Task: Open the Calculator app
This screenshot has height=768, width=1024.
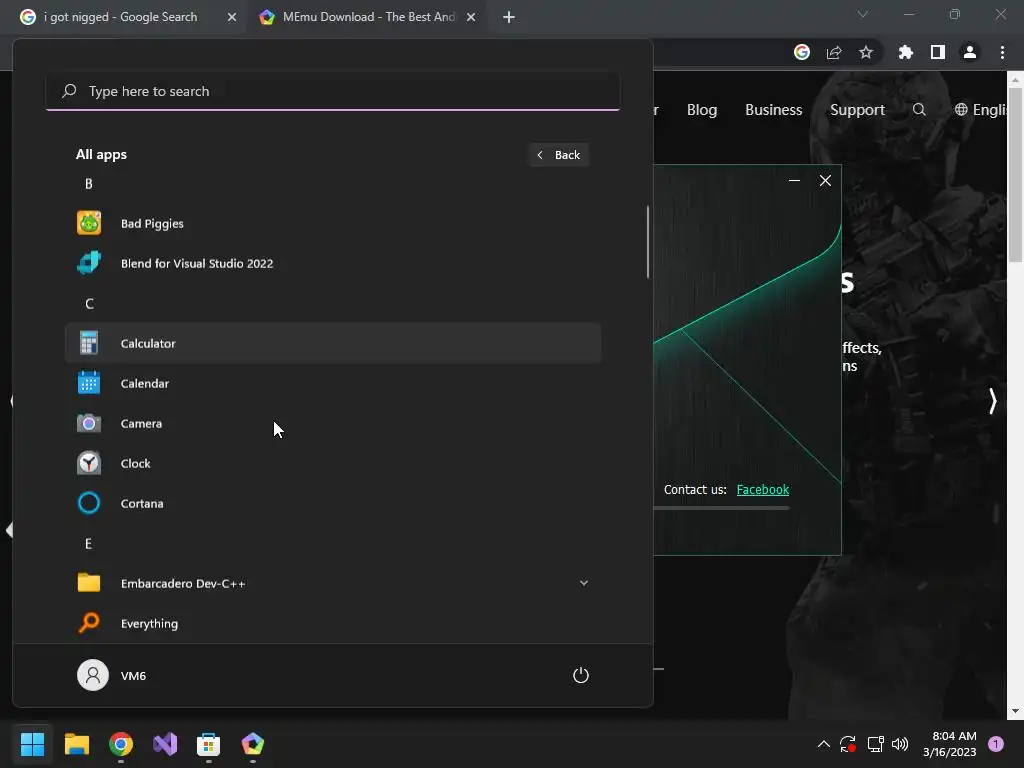Action: tap(332, 343)
